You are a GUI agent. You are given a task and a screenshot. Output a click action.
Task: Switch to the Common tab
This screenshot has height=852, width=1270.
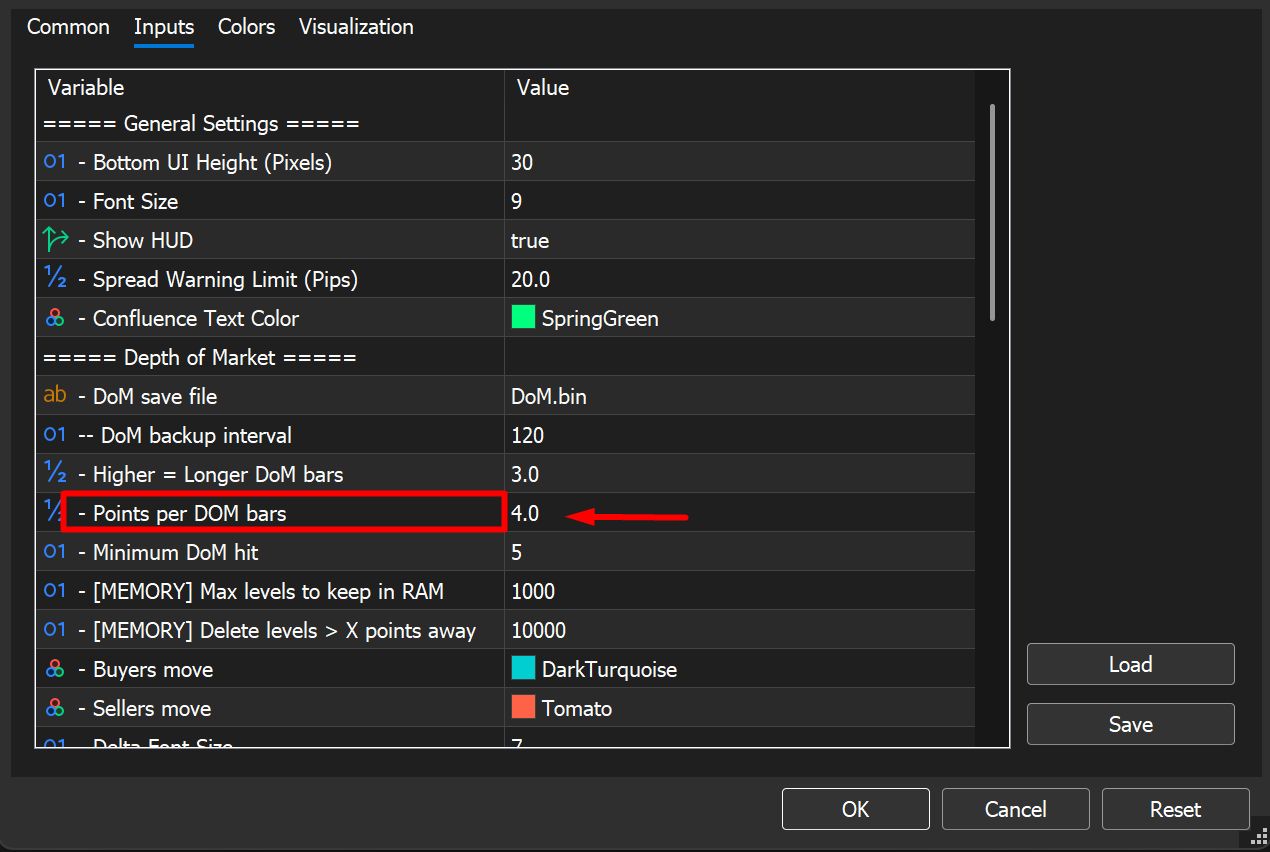(68, 27)
